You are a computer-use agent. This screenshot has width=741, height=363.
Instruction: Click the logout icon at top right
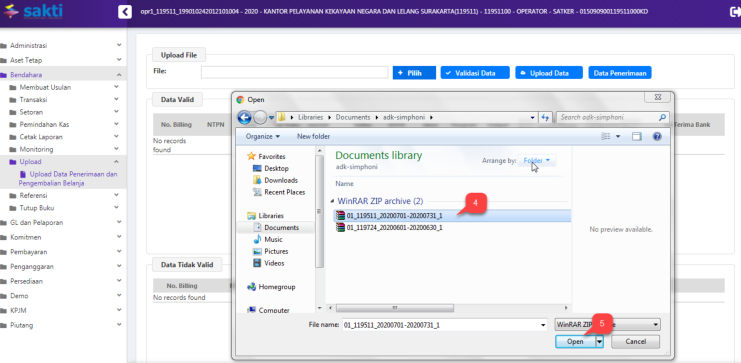pos(735,12)
